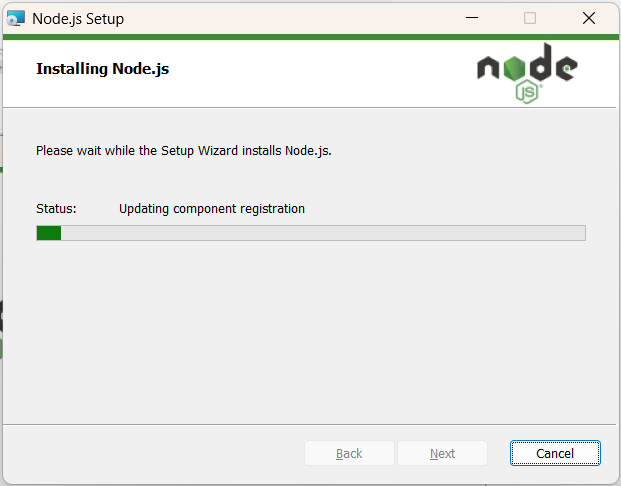Click the installer icon in the title bar
Image resolution: width=621 pixels, height=486 pixels.
pyautogui.click(x=16, y=18)
